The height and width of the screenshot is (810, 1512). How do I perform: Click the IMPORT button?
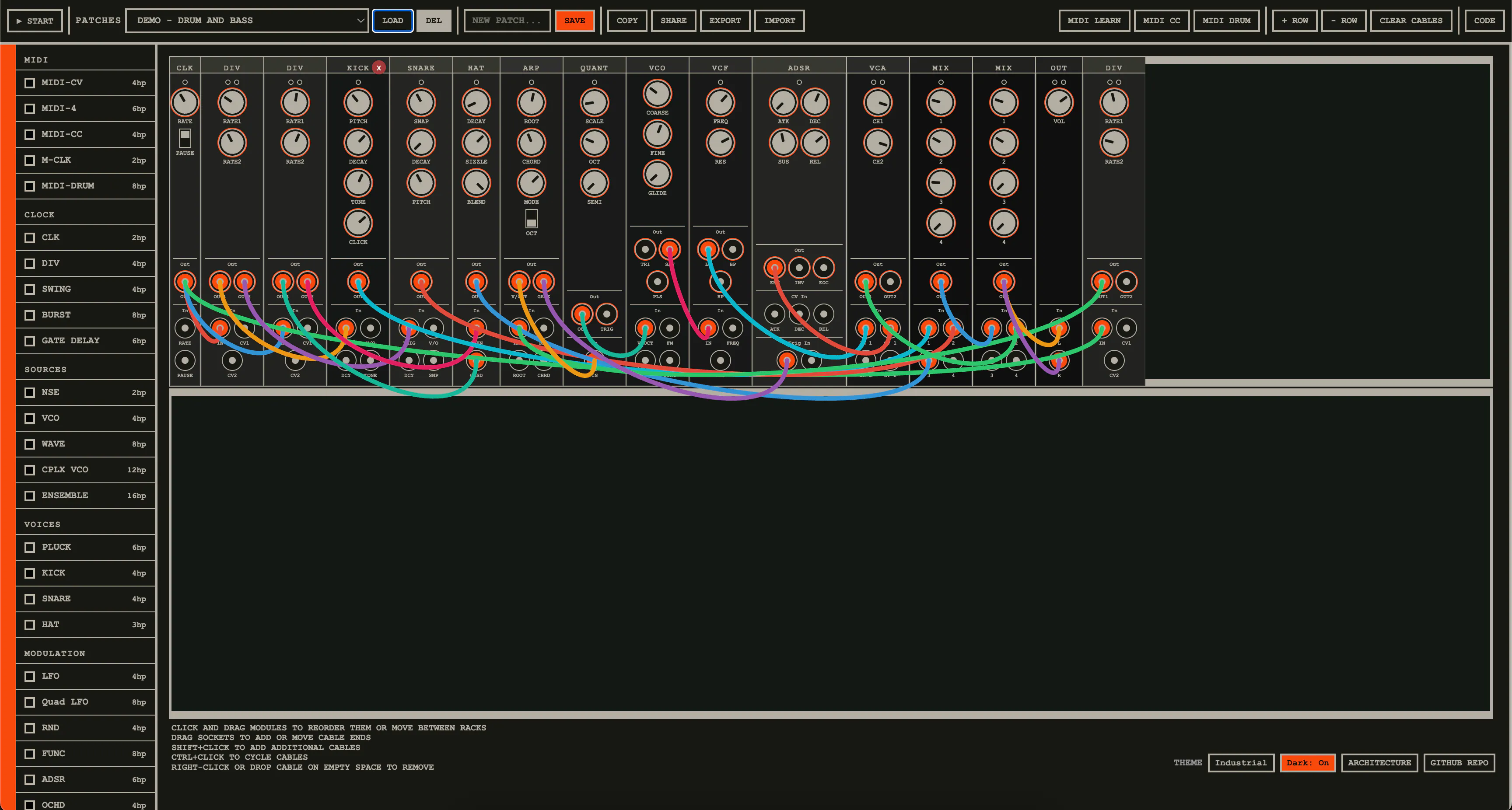coord(780,21)
